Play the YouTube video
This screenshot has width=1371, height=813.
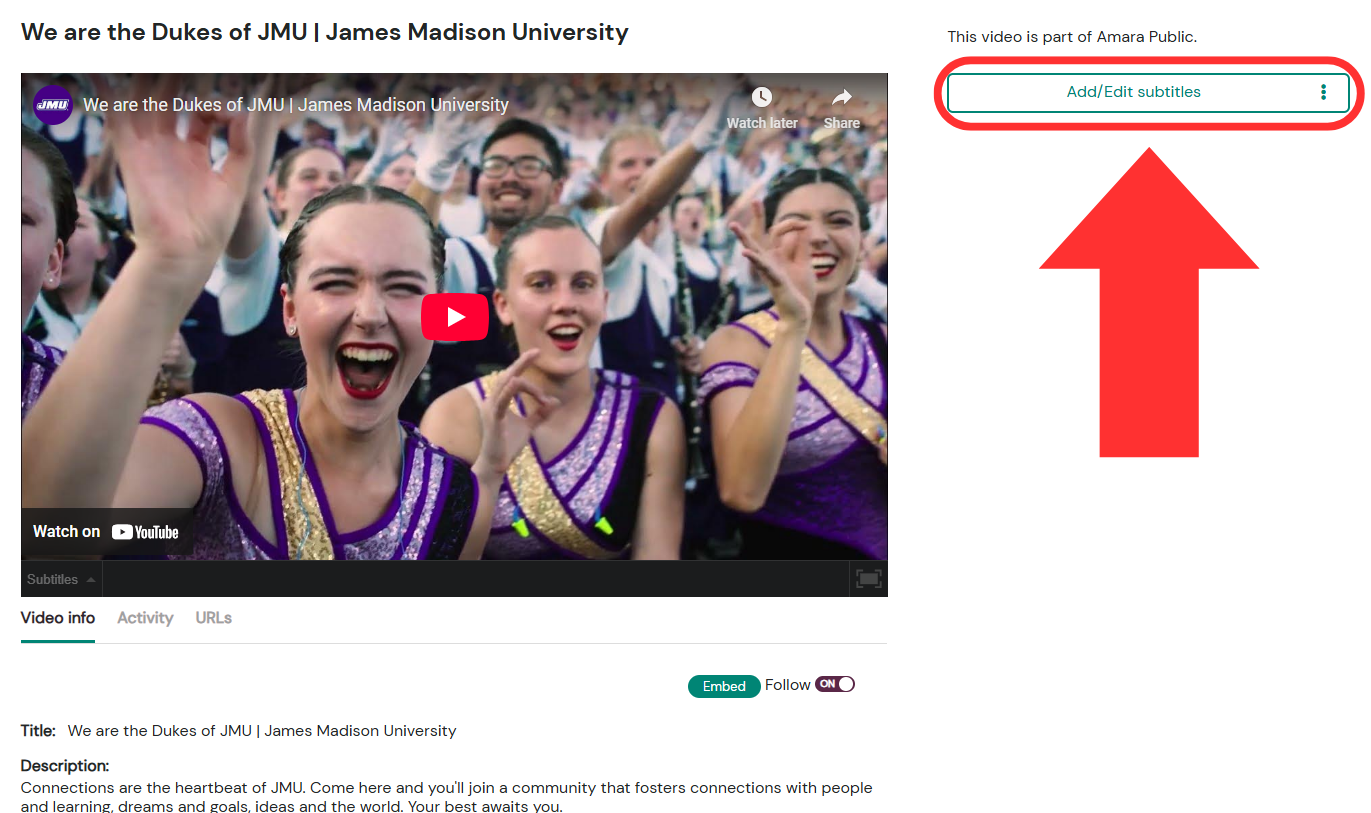tap(454, 317)
